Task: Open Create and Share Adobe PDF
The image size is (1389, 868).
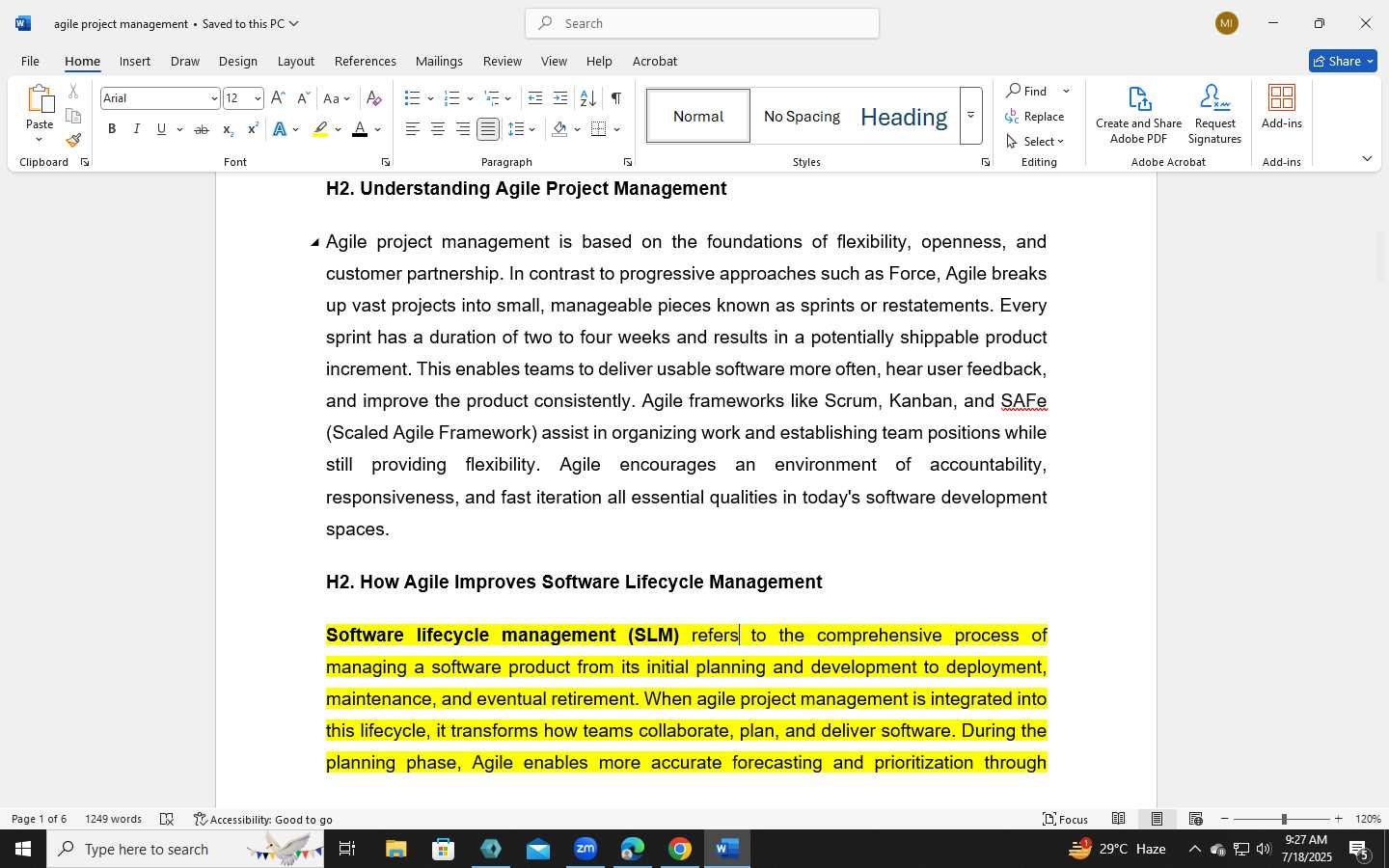Action: tap(1138, 116)
